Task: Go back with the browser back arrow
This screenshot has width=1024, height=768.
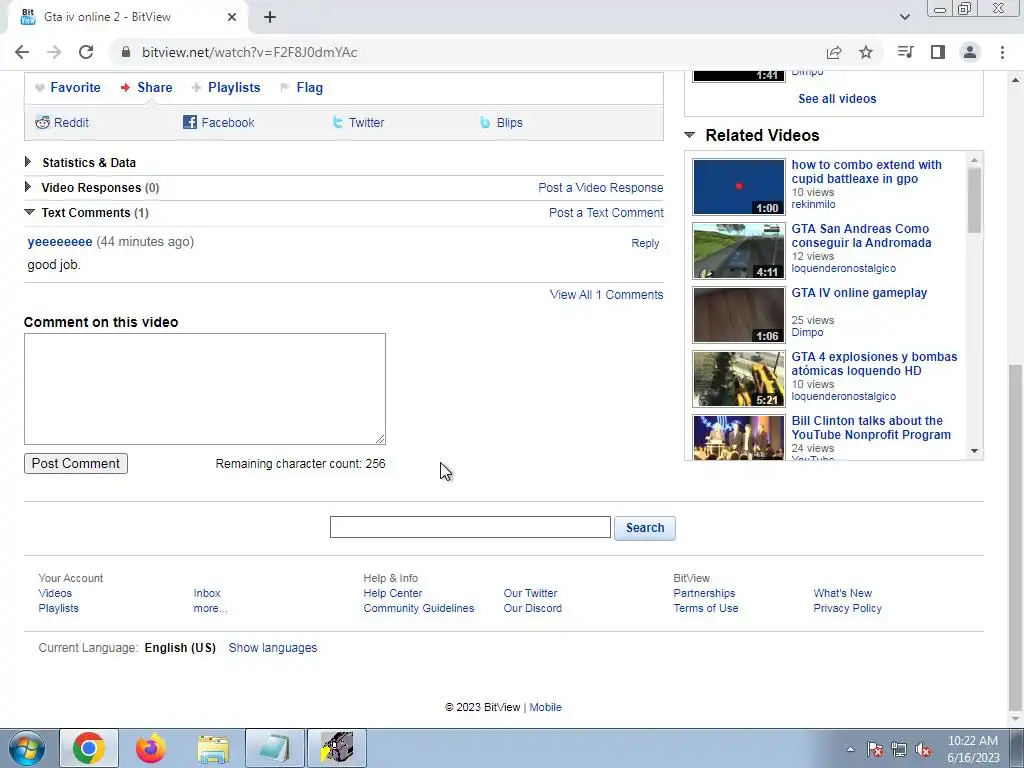Action: (x=22, y=52)
